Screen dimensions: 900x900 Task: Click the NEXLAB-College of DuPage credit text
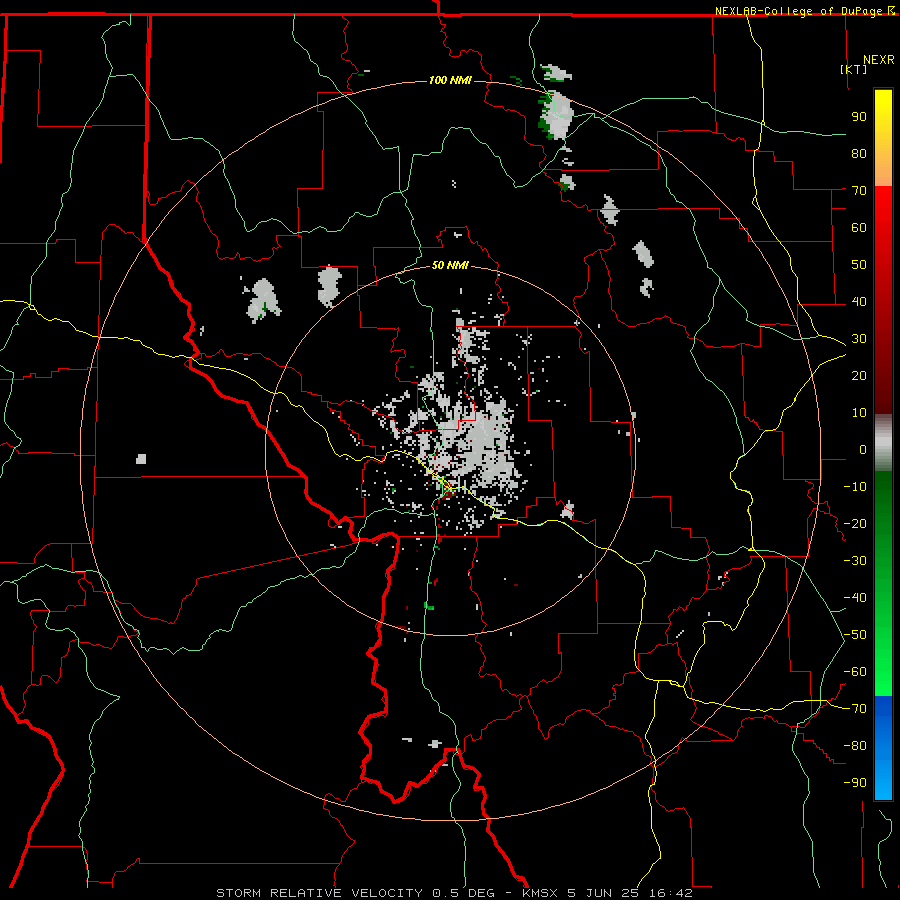[x=798, y=11]
